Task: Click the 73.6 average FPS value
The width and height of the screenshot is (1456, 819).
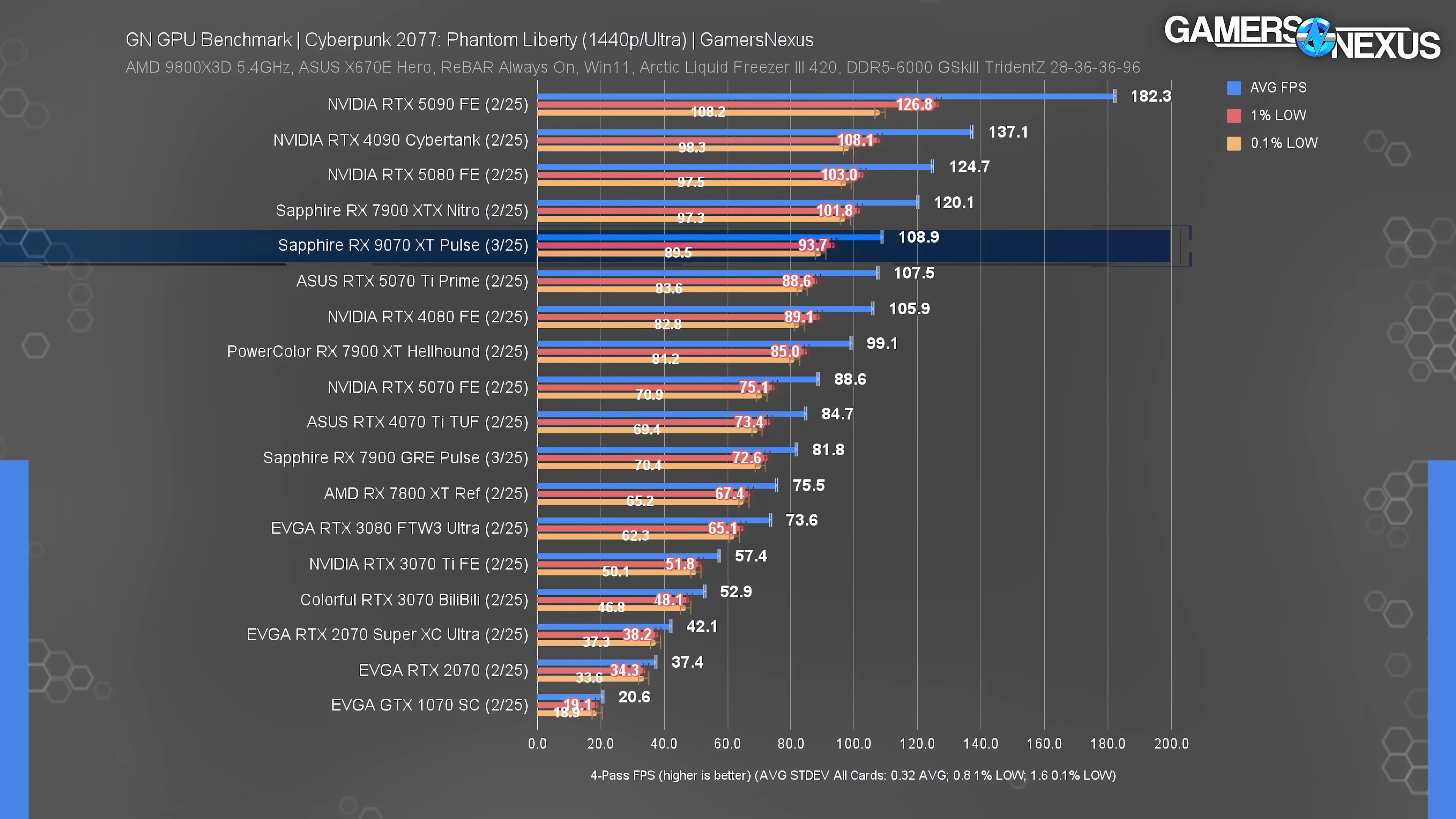Action: coord(802,521)
